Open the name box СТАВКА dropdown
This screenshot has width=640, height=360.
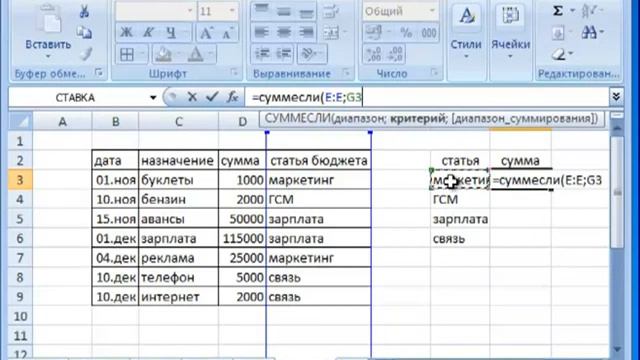153,98
